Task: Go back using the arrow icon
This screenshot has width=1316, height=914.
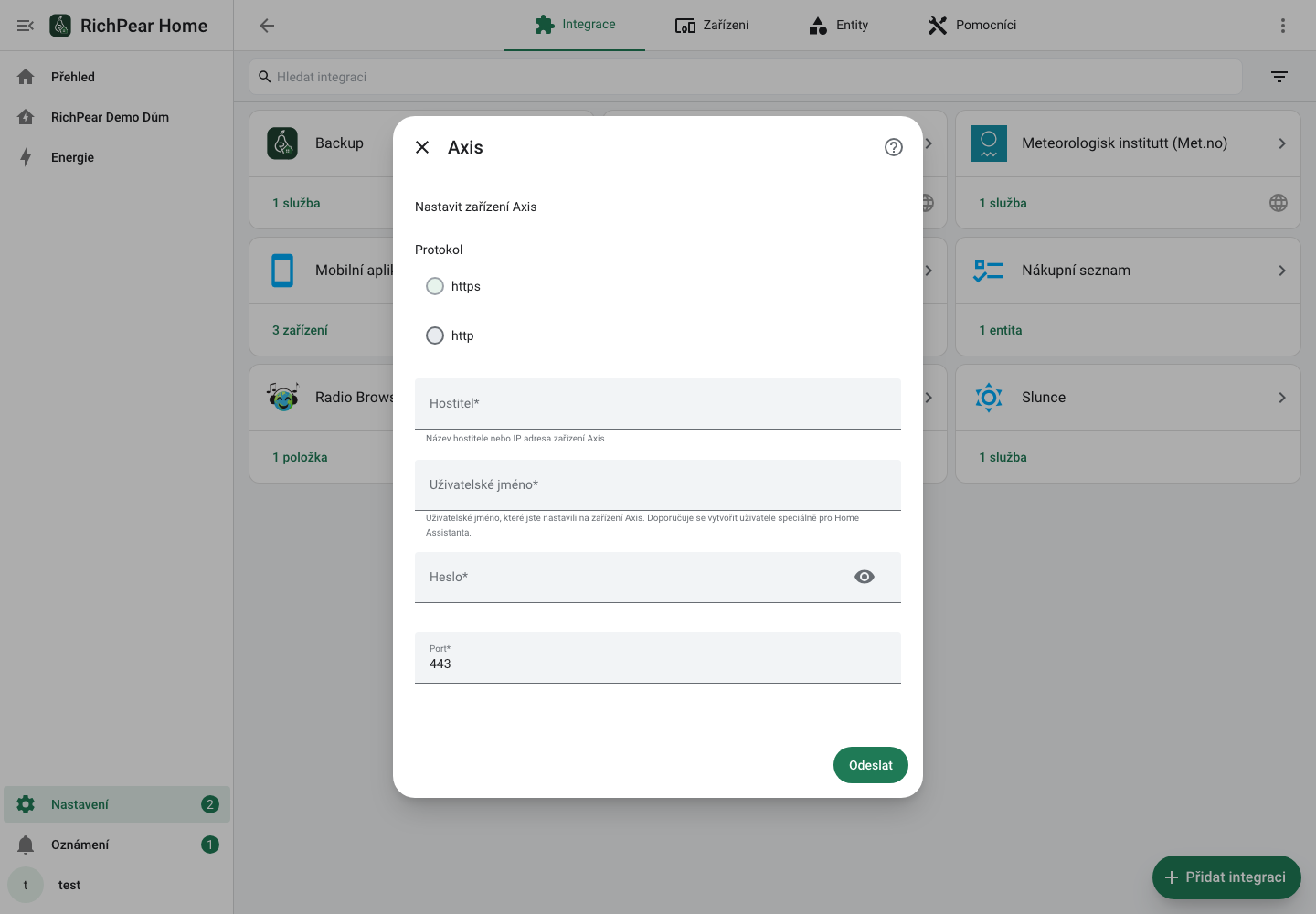Action: 267,26
